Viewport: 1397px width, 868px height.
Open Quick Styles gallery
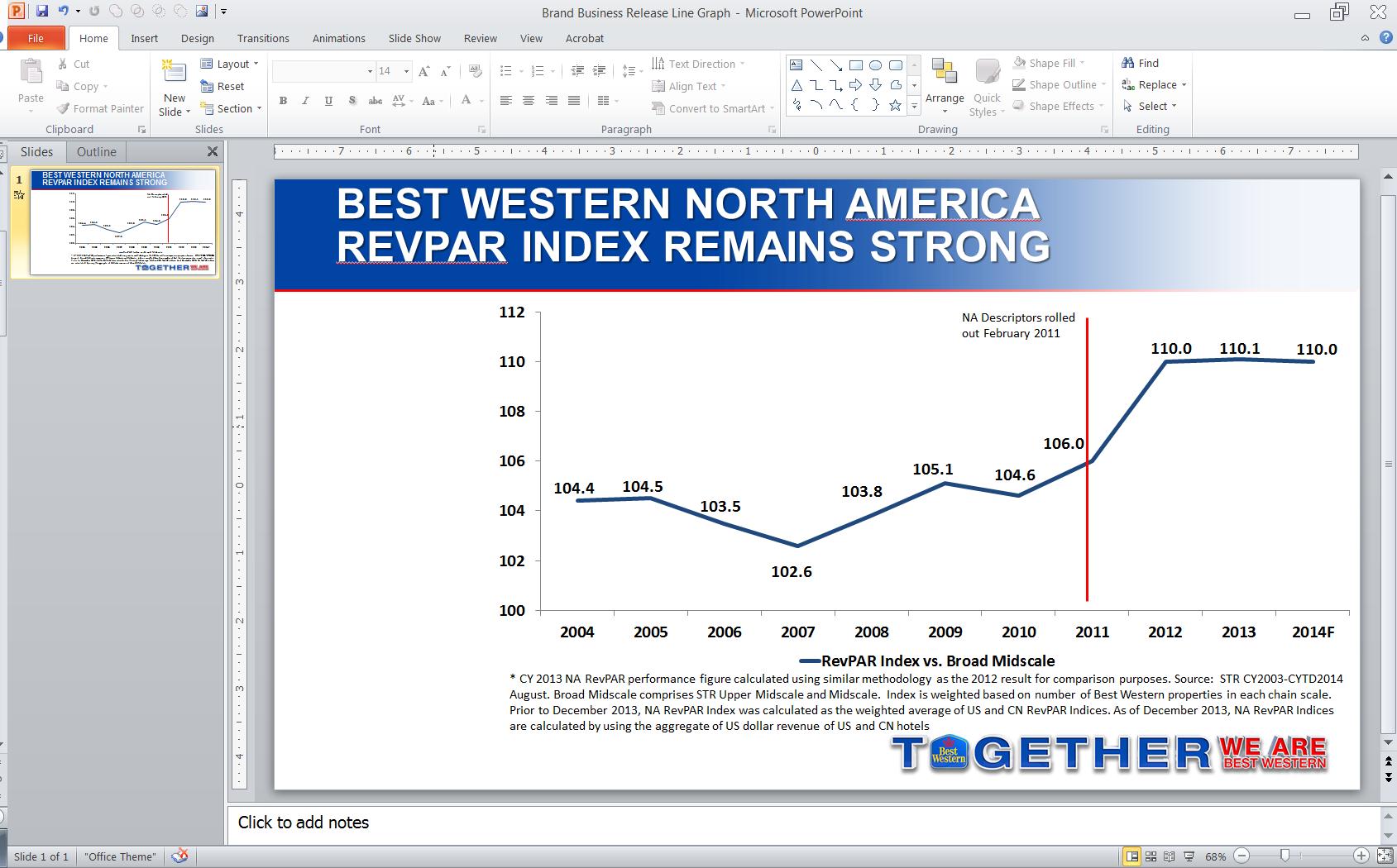coord(986,88)
